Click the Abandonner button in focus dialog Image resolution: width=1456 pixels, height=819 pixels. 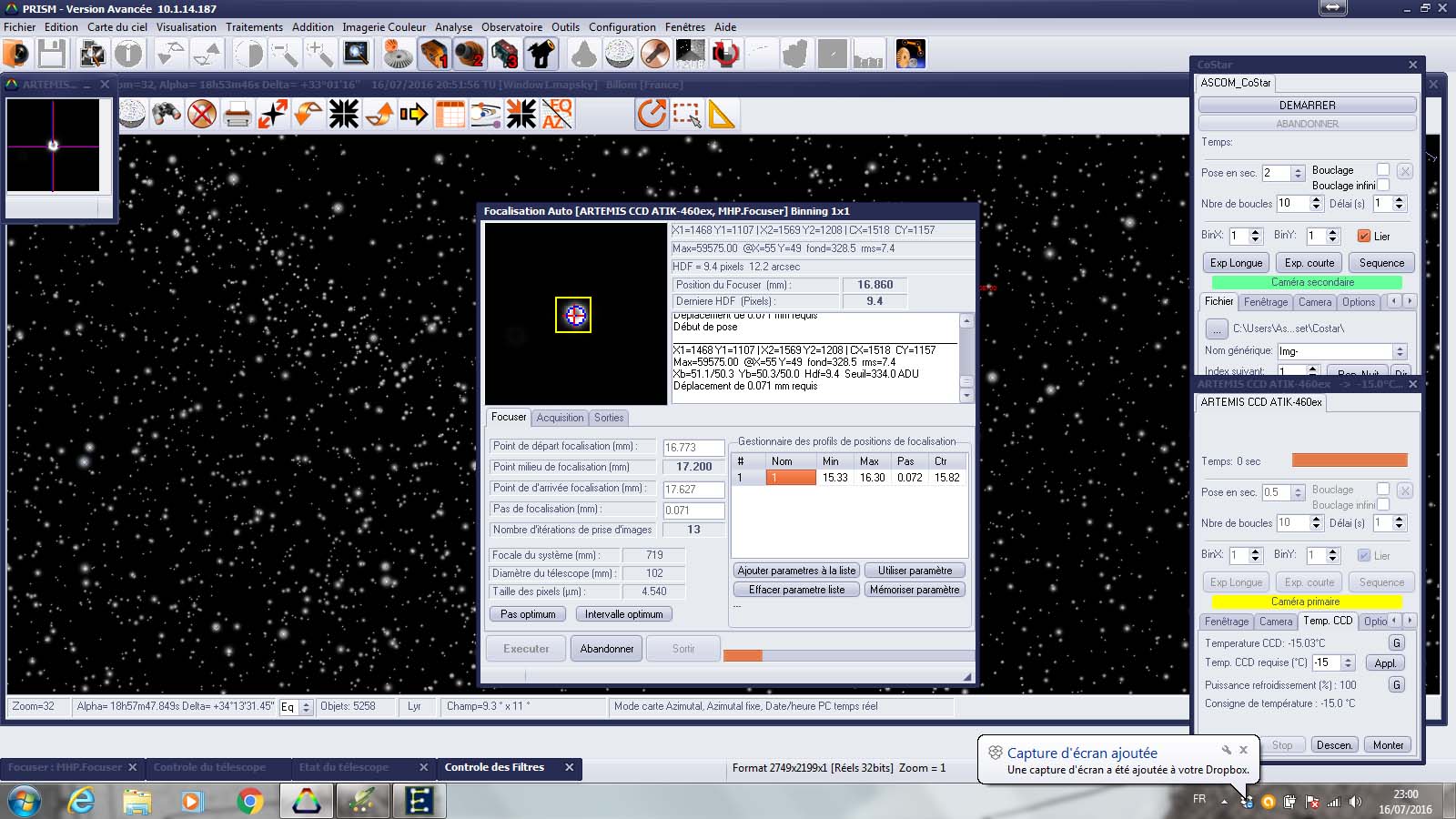point(607,649)
